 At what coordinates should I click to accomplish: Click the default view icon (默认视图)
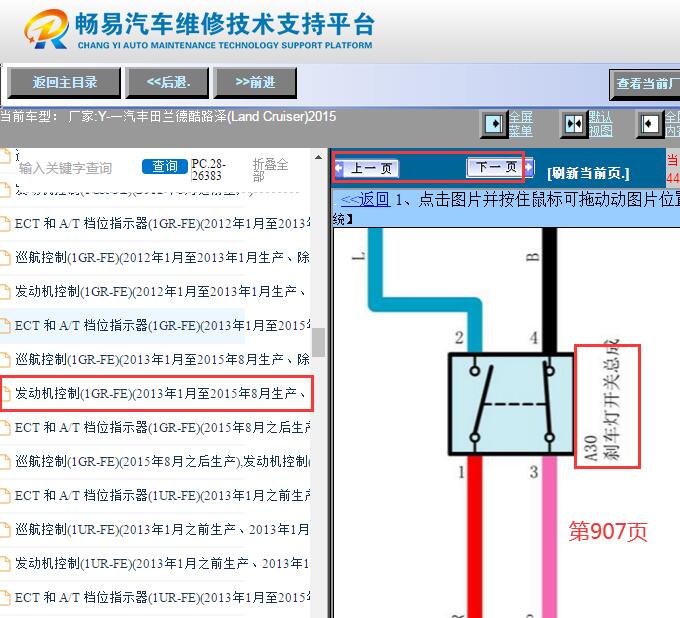coord(574,124)
